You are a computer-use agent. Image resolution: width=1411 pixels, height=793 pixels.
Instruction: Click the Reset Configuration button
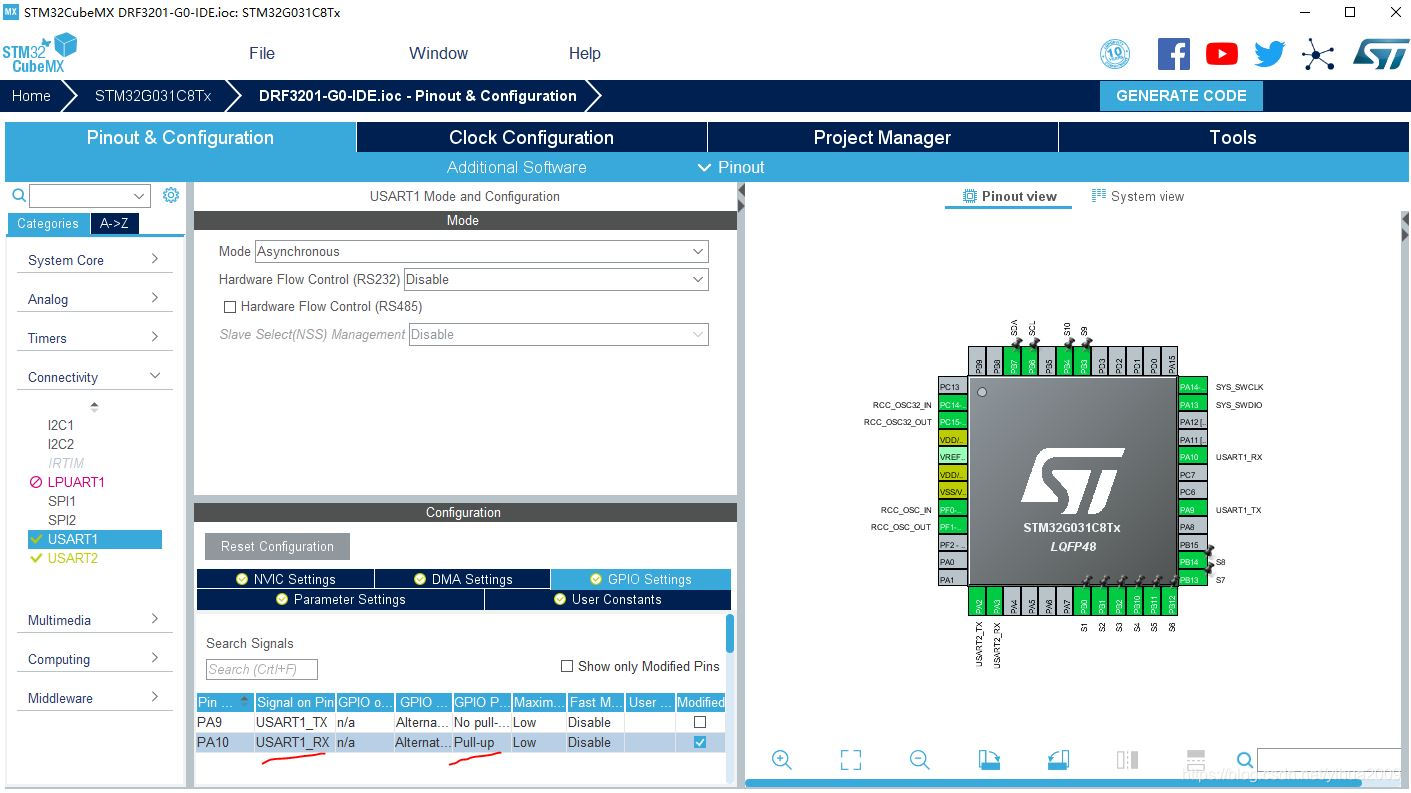pyautogui.click(x=277, y=546)
